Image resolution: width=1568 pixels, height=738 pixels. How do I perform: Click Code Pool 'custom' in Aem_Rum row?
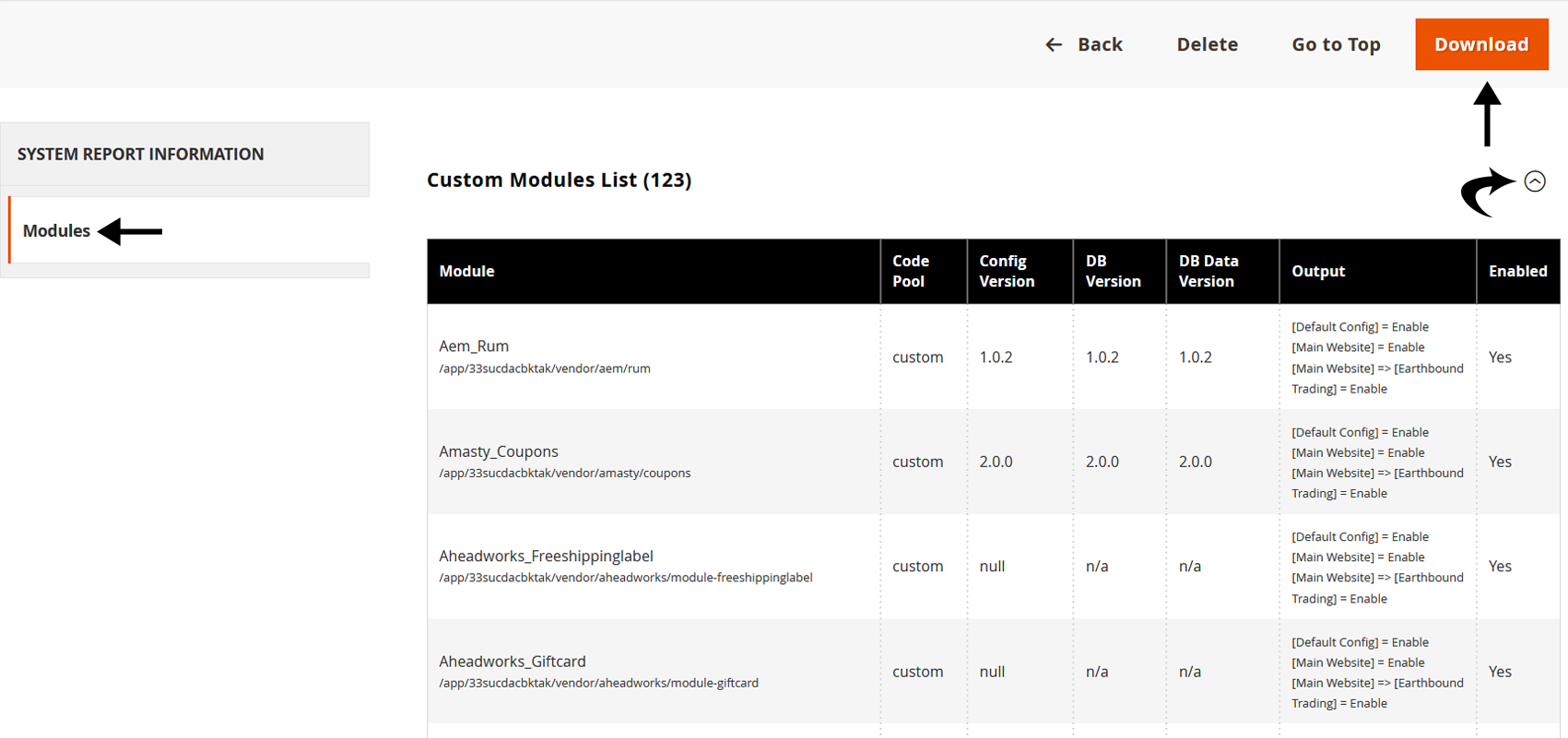click(x=917, y=357)
